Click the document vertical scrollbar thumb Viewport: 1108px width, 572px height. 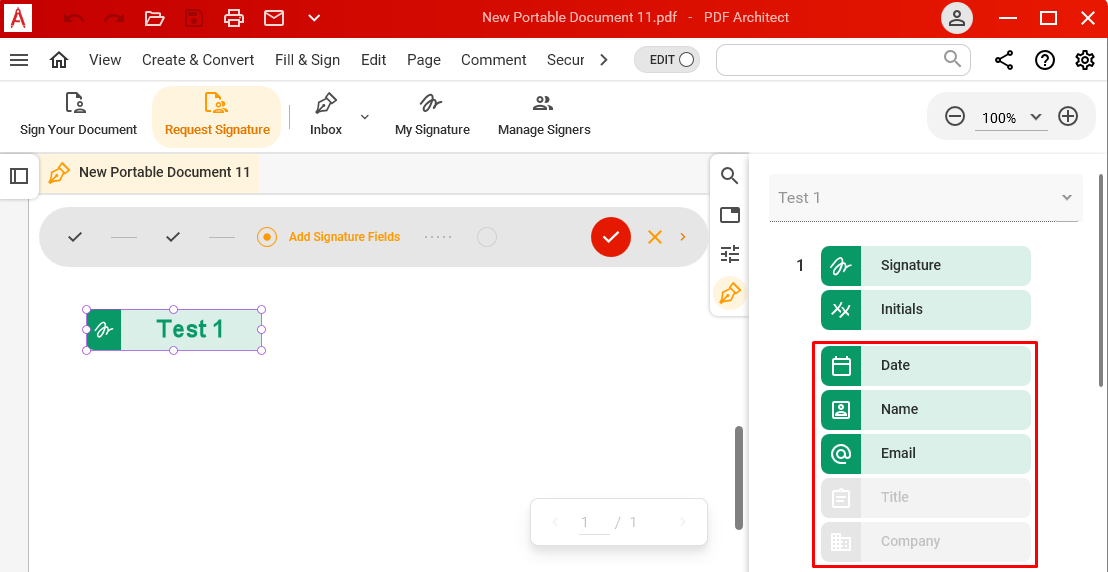[739, 477]
